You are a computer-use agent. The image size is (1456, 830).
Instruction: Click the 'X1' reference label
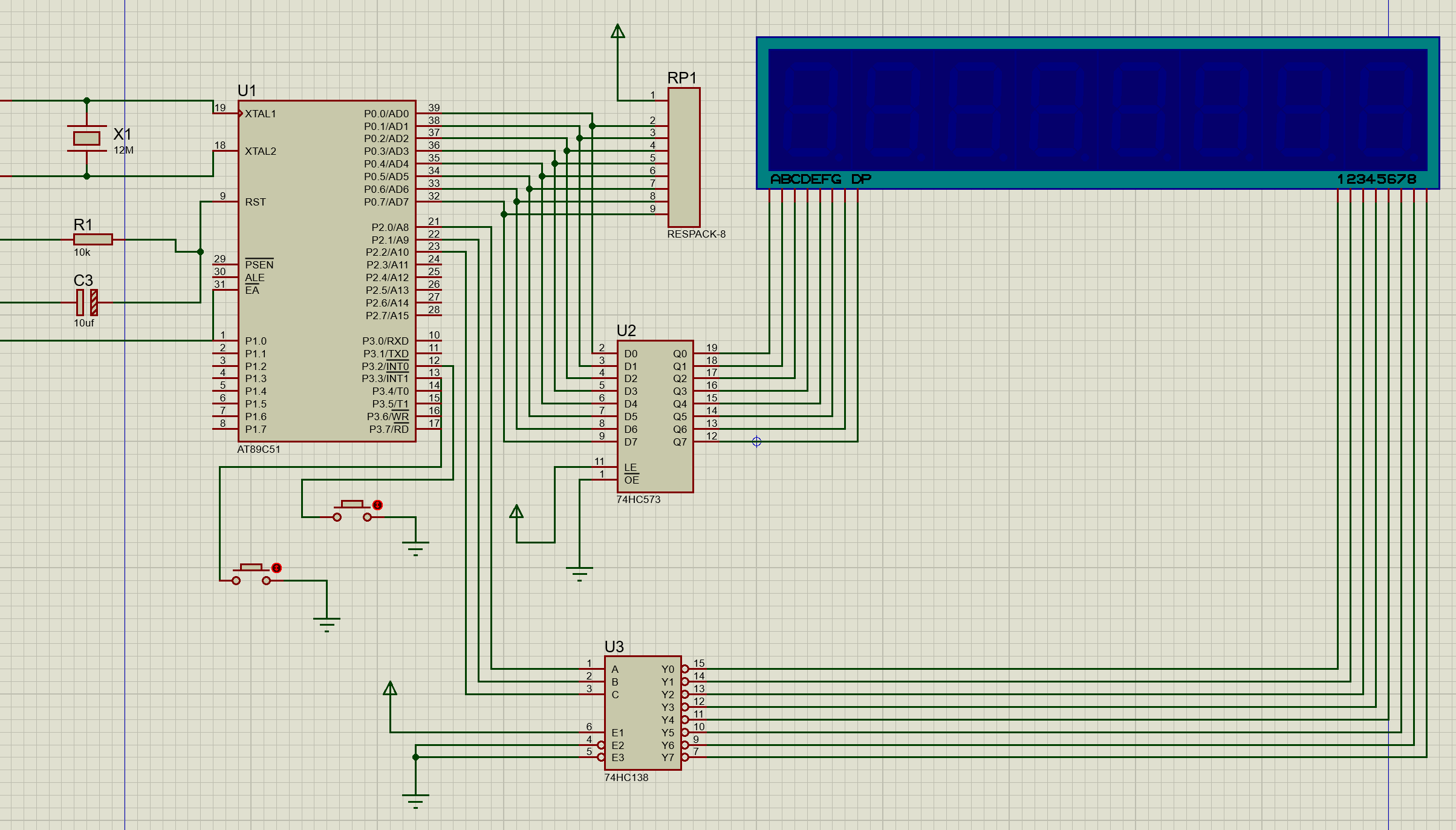[122, 134]
